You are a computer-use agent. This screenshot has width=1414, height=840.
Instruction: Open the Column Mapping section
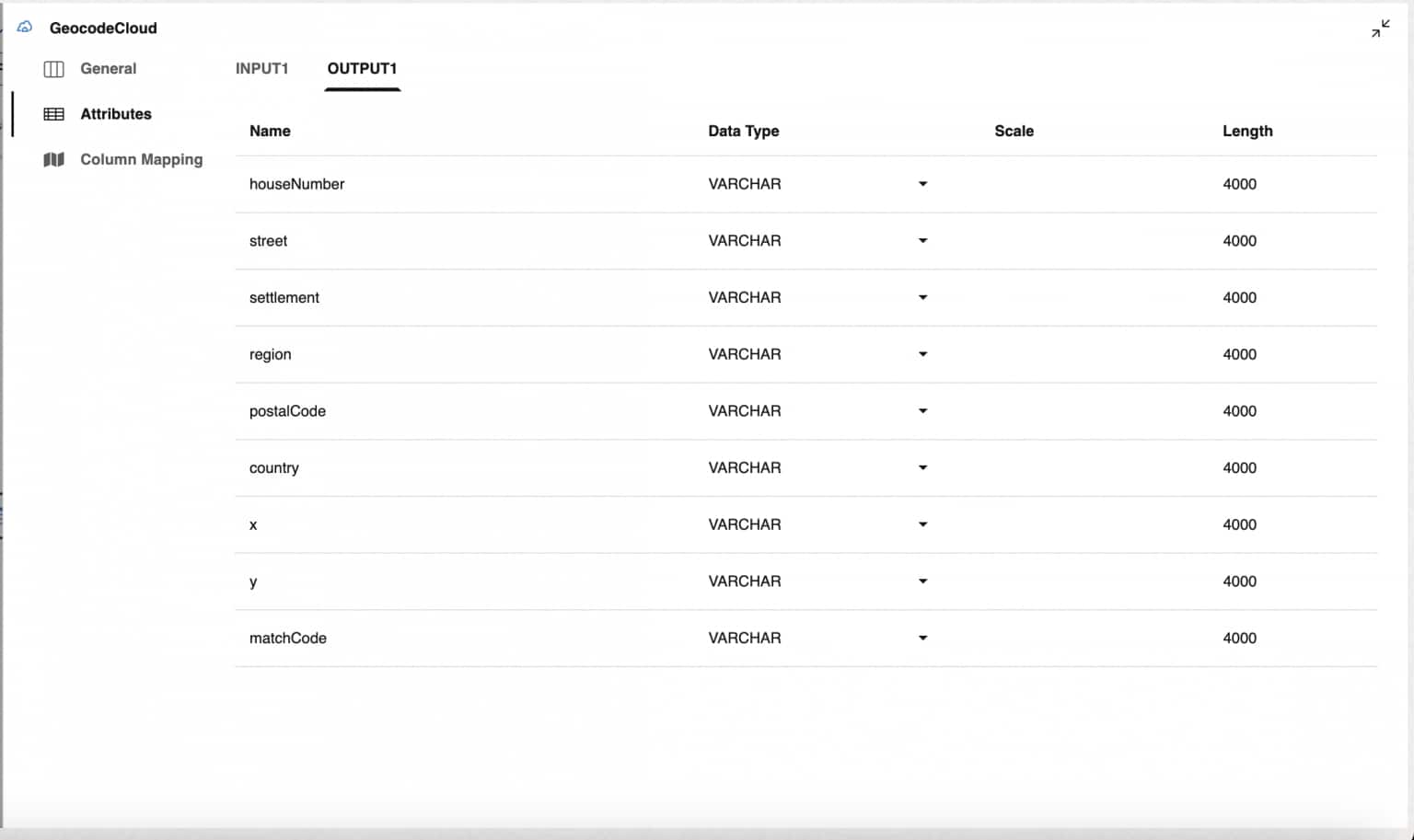click(x=141, y=159)
